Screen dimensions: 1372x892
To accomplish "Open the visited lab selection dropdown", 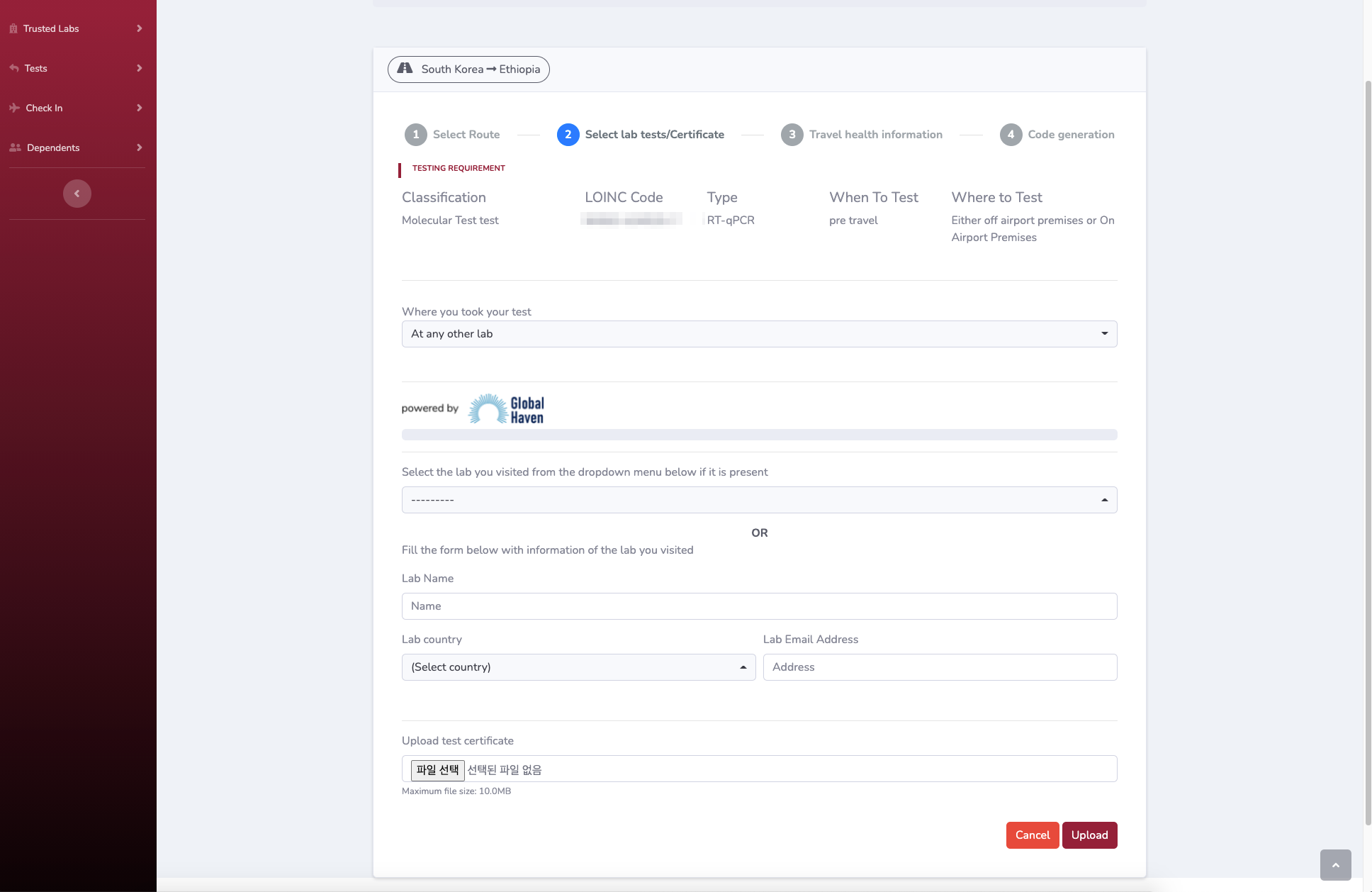I will (x=759, y=500).
